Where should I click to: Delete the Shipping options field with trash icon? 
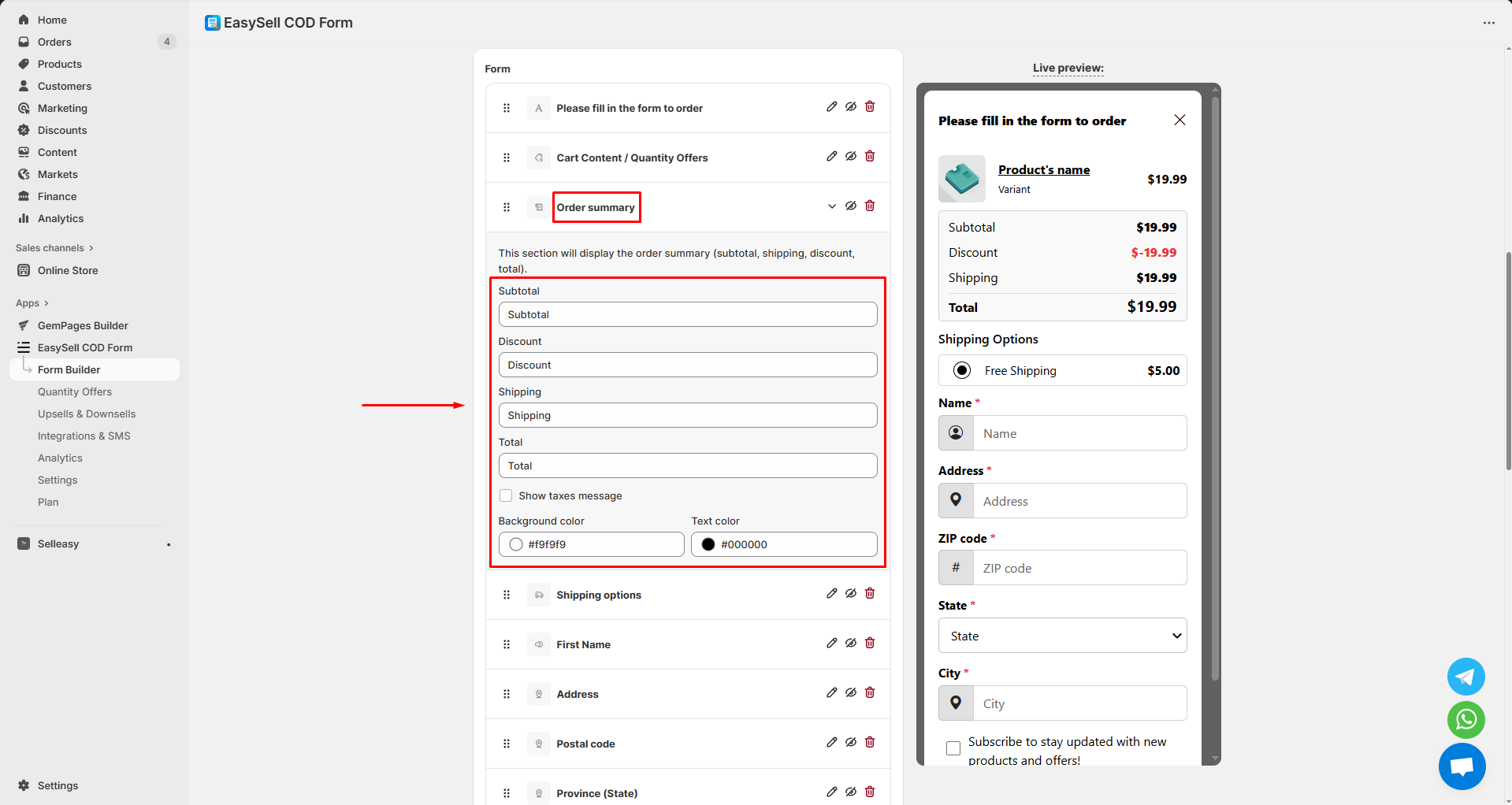870,594
